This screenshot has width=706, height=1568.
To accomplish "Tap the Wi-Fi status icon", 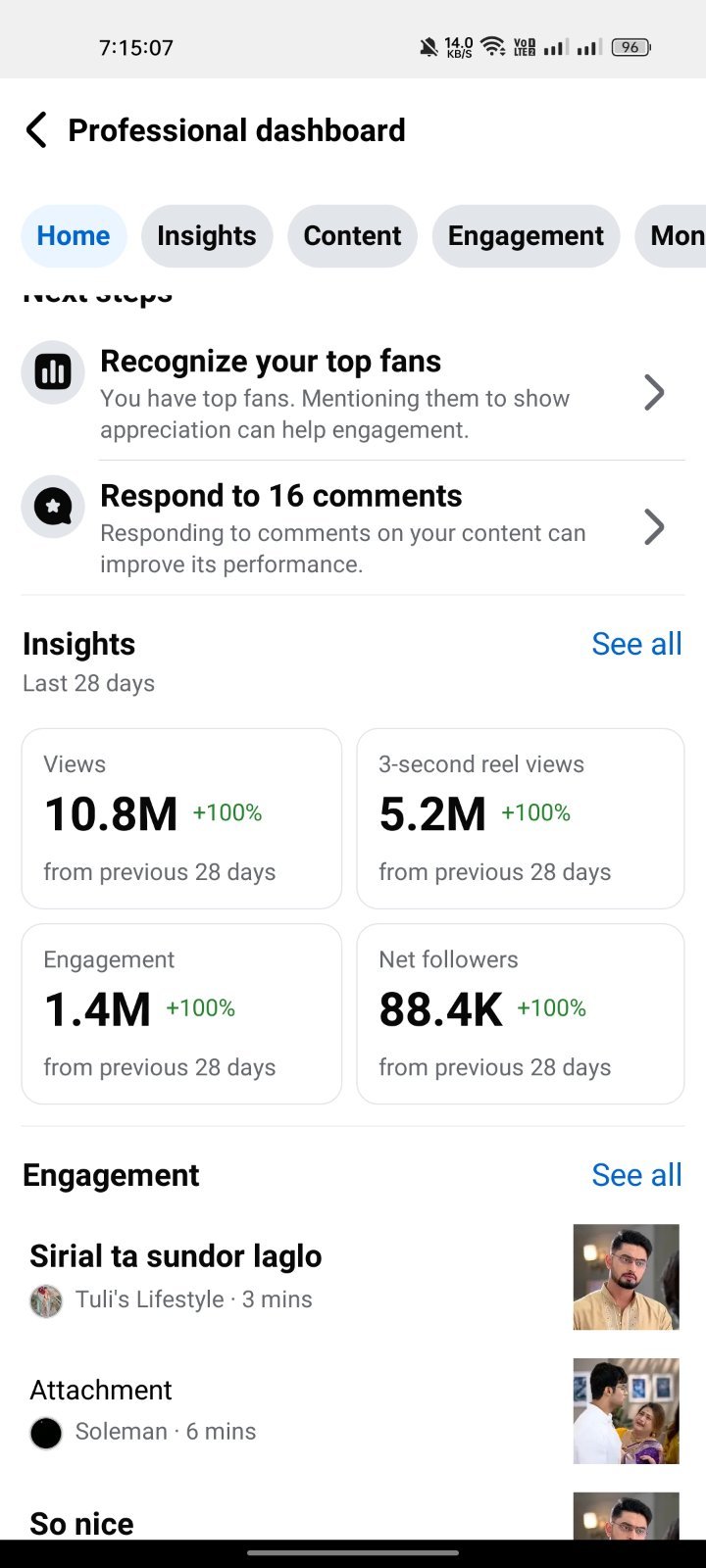I will click(493, 46).
